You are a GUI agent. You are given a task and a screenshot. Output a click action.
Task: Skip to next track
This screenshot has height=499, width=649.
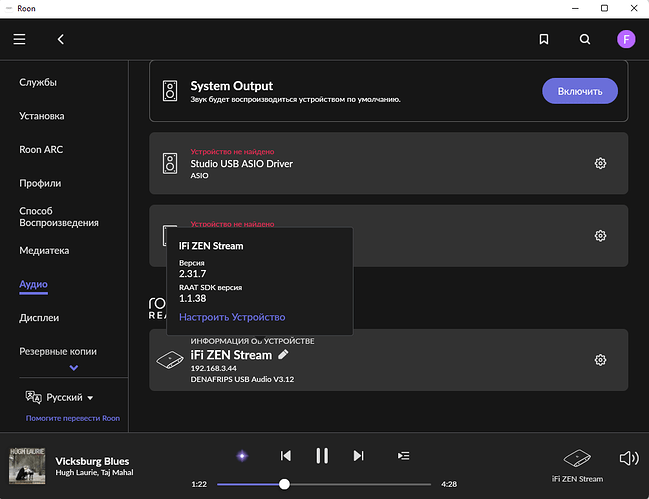(x=358, y=456)
